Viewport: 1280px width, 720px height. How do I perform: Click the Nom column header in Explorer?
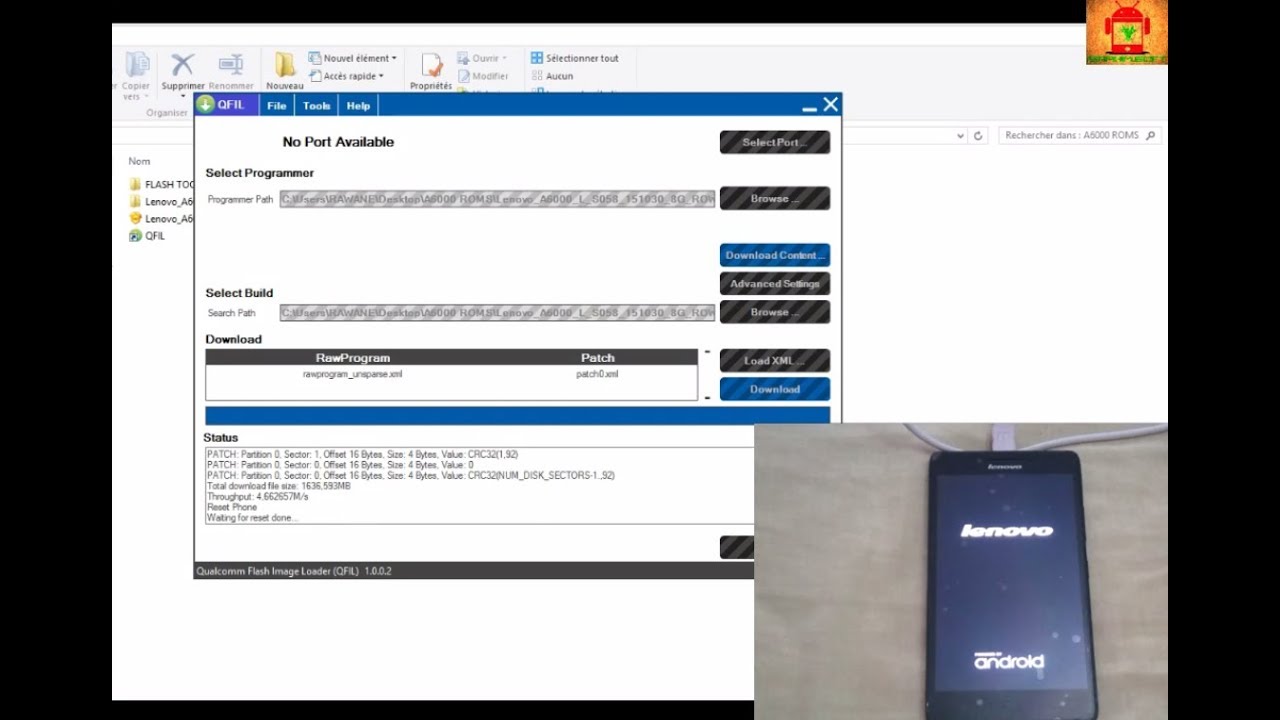click(x=139, y=161)
